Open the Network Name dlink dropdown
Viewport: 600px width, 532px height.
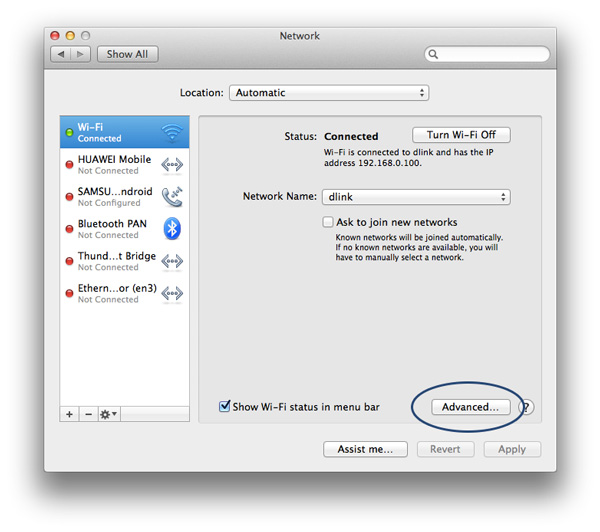[x=416, y=197]
